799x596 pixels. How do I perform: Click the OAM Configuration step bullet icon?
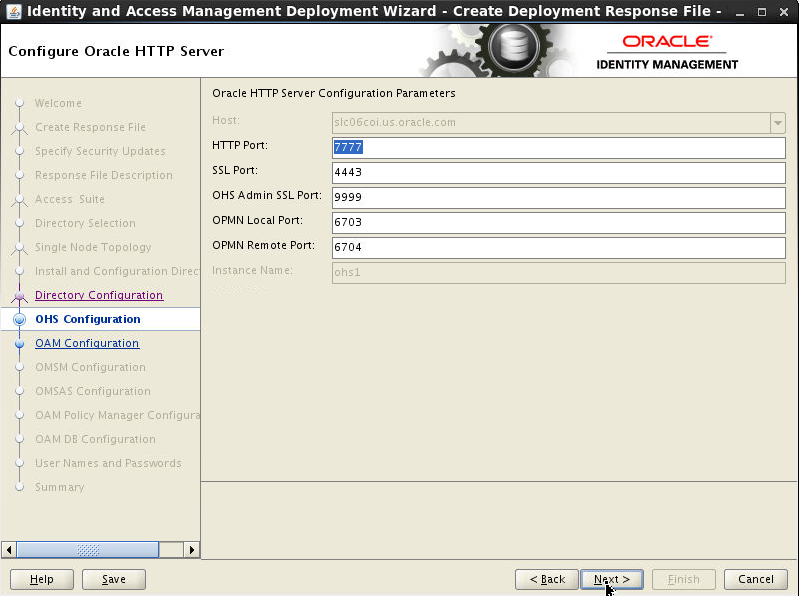(19, 343)
